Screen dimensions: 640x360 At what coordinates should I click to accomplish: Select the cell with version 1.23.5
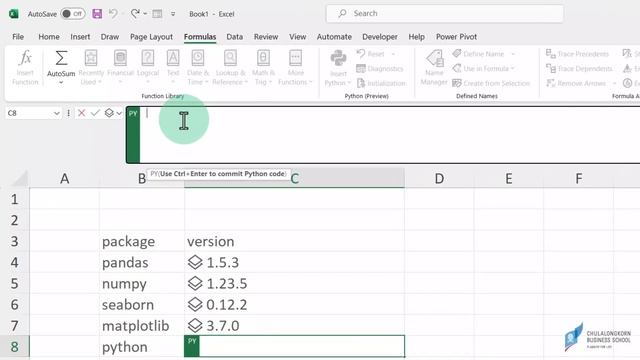coord(294,283)
